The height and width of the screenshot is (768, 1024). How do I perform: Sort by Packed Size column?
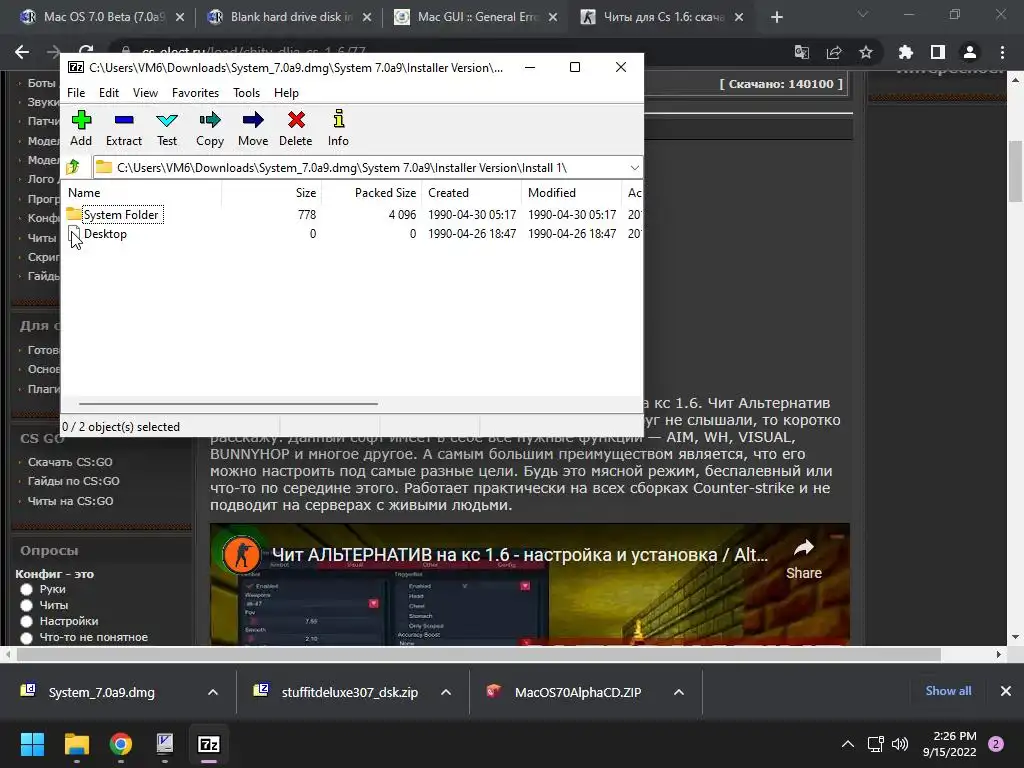coord(371,193)
